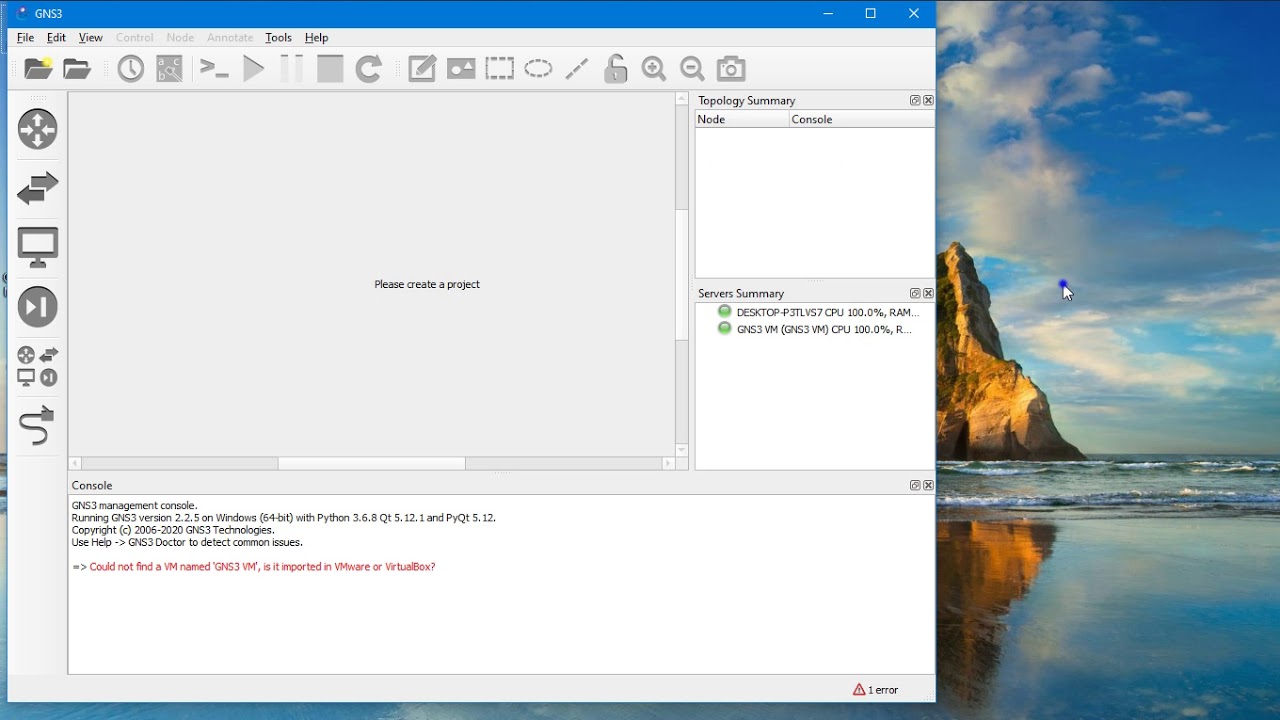The width and height of the screenshot is (1280, 720).
Task: Click the Node column header
Action: [742, 119]
